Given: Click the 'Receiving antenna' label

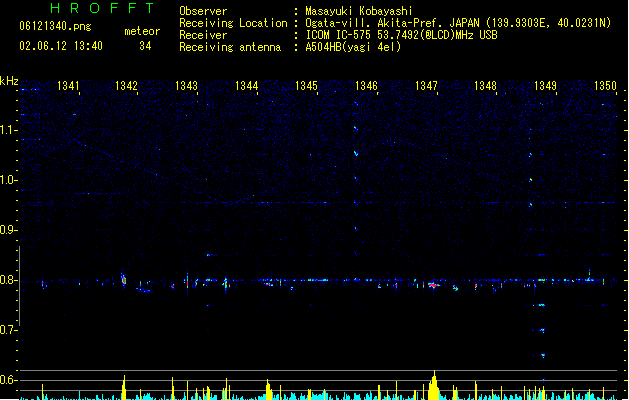Looking at the screenshot, I should coord(230,47).
